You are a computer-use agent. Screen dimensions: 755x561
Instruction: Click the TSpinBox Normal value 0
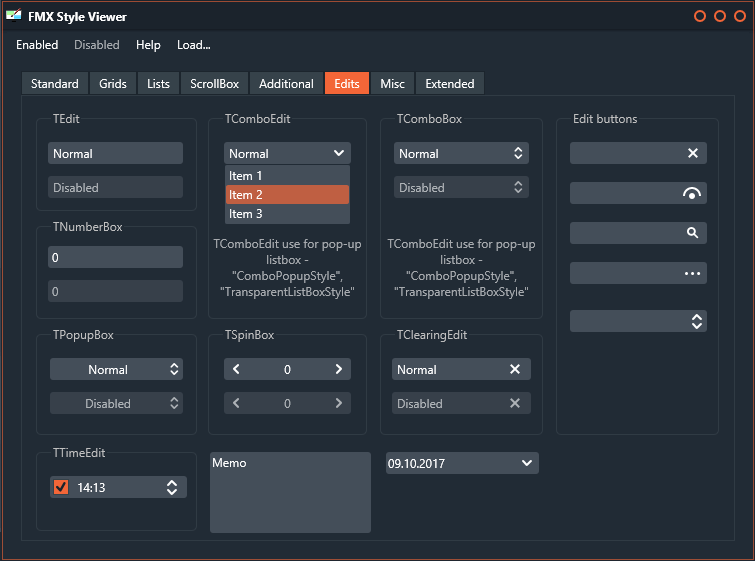(287, 369)
